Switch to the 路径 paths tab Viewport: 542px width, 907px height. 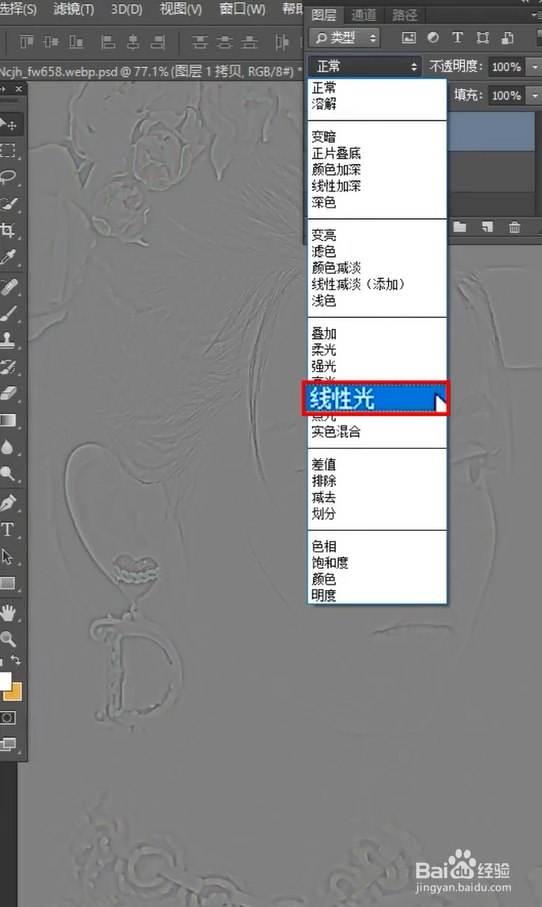(404, 14)
